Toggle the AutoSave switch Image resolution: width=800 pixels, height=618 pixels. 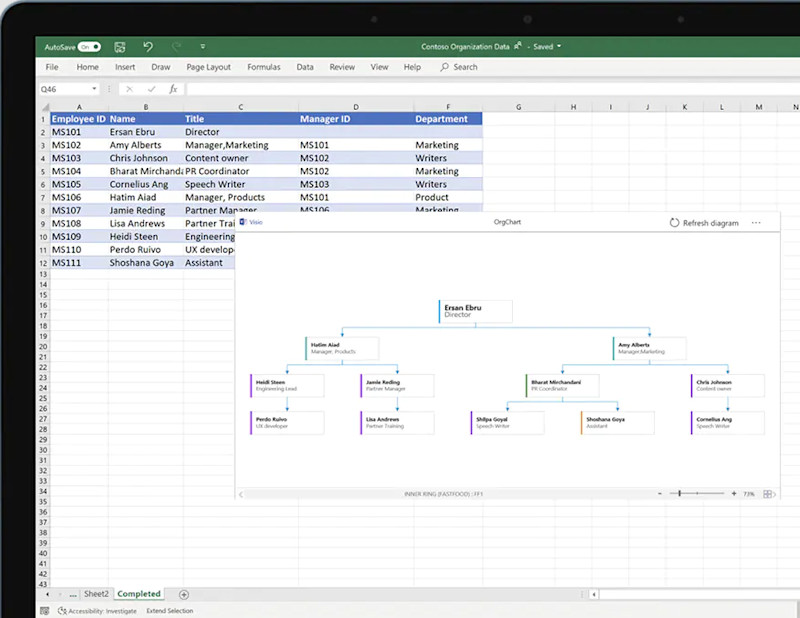point(89,47)
